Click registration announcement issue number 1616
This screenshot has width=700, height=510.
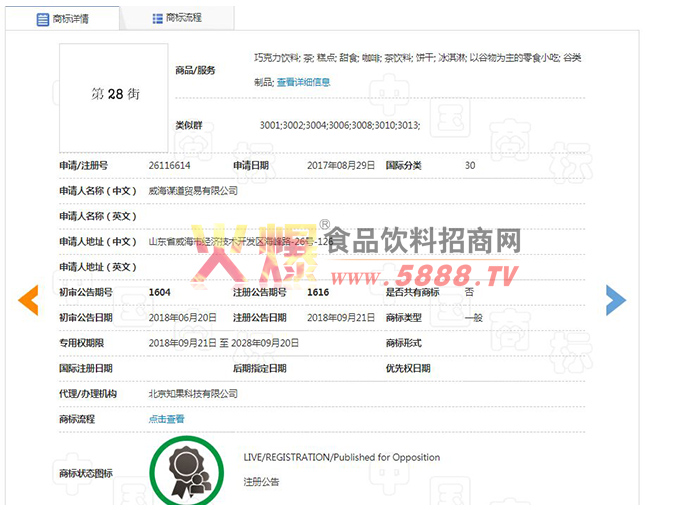318,291
